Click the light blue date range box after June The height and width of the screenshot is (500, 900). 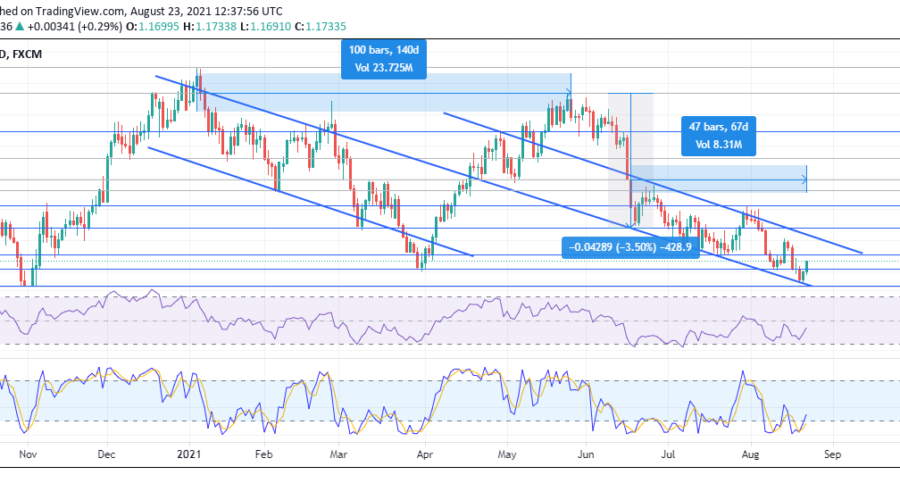719,179
